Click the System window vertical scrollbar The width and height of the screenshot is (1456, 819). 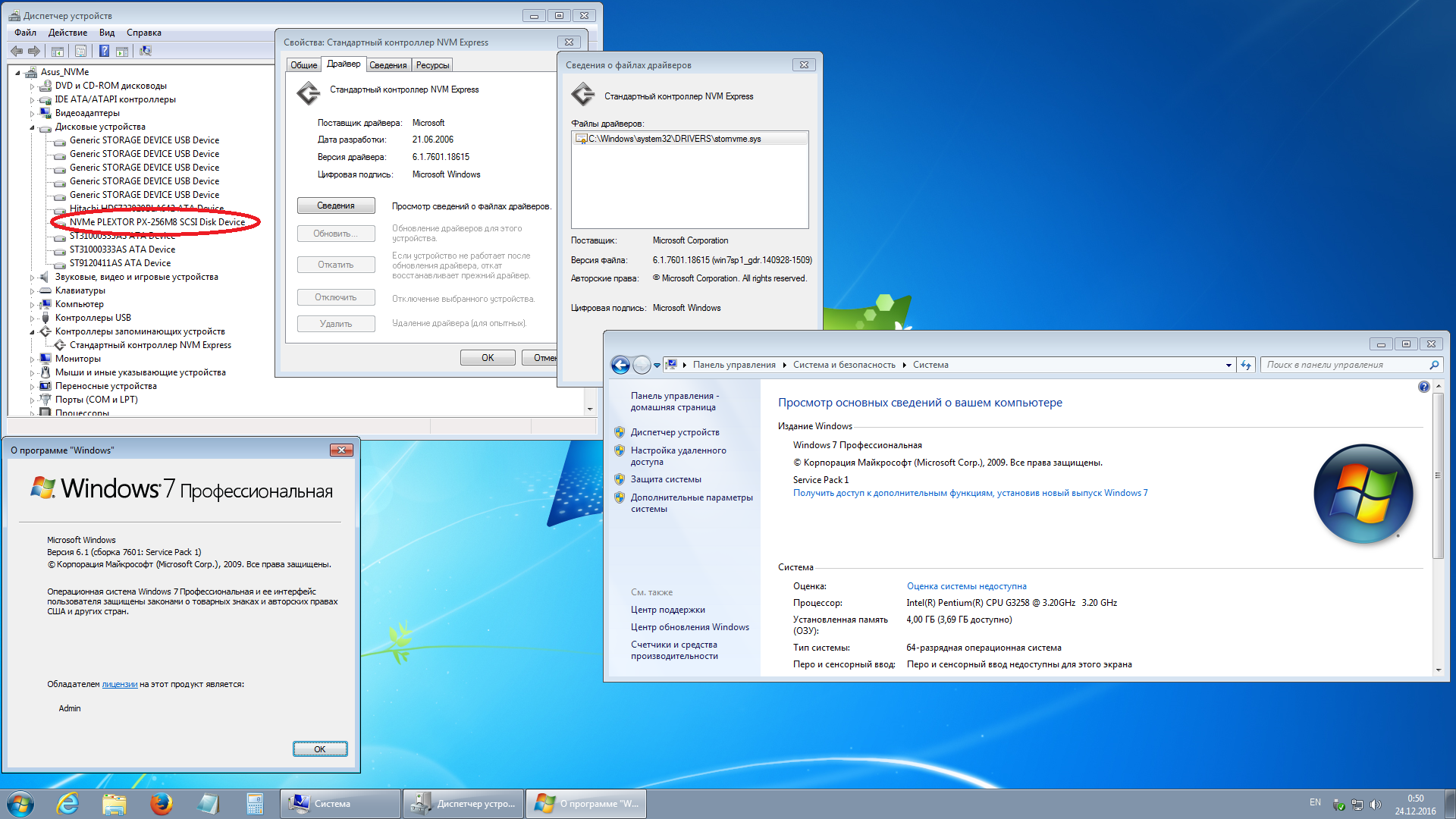coord(1438,476)
